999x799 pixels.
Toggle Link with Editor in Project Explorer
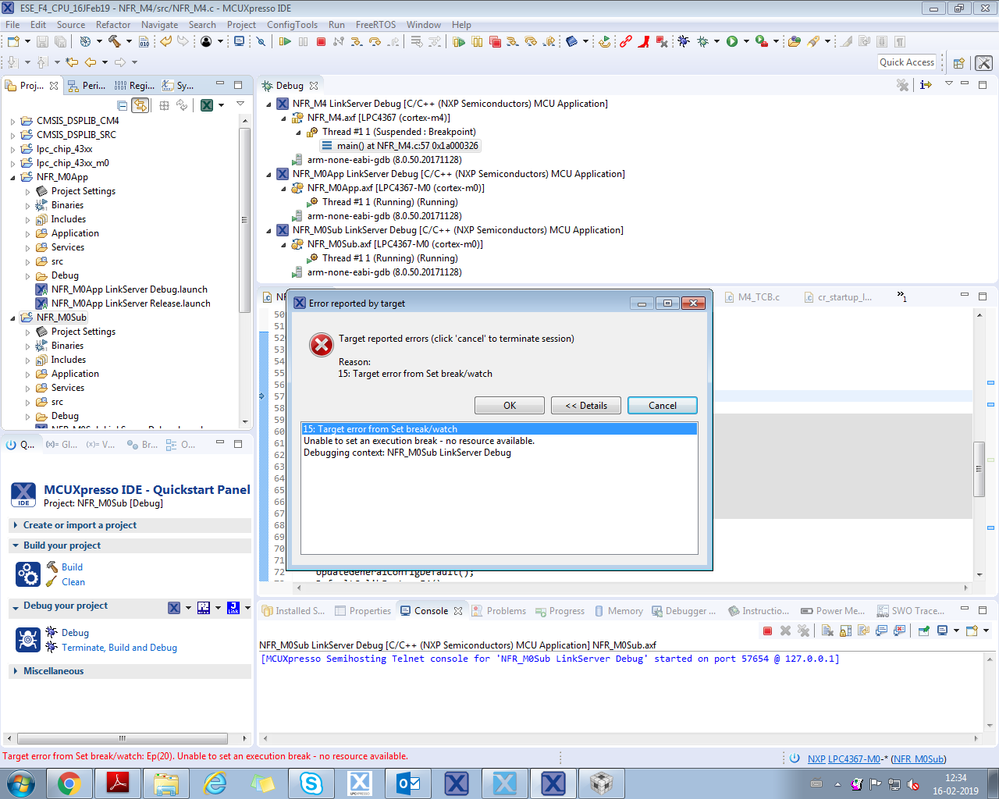click(x=140, y=105)
